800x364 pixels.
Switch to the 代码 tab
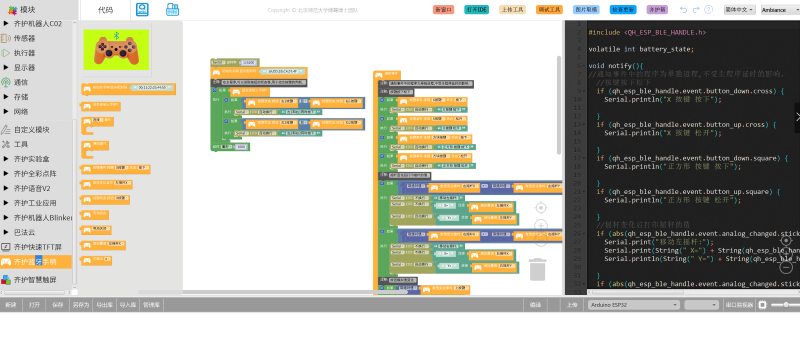(105, 10)
